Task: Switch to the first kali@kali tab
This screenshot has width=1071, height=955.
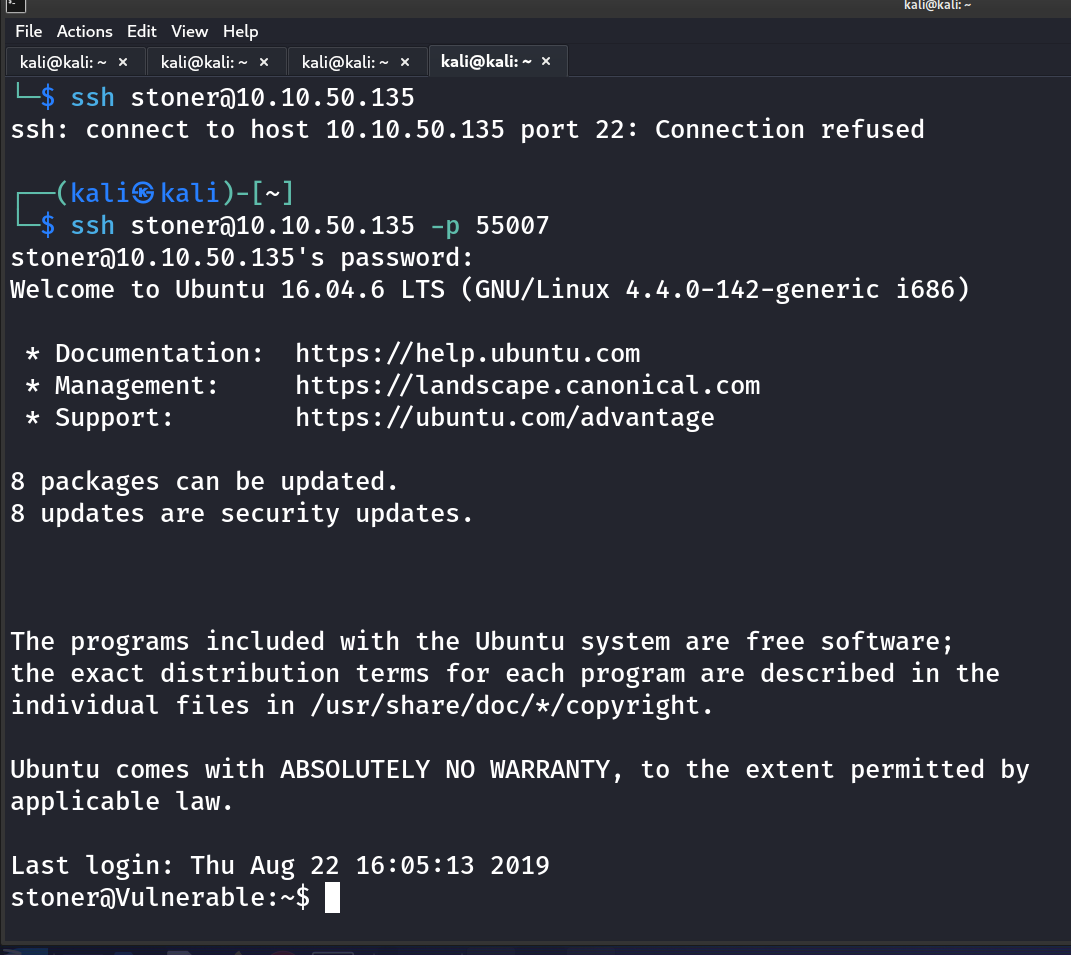Action: point(64,62)
